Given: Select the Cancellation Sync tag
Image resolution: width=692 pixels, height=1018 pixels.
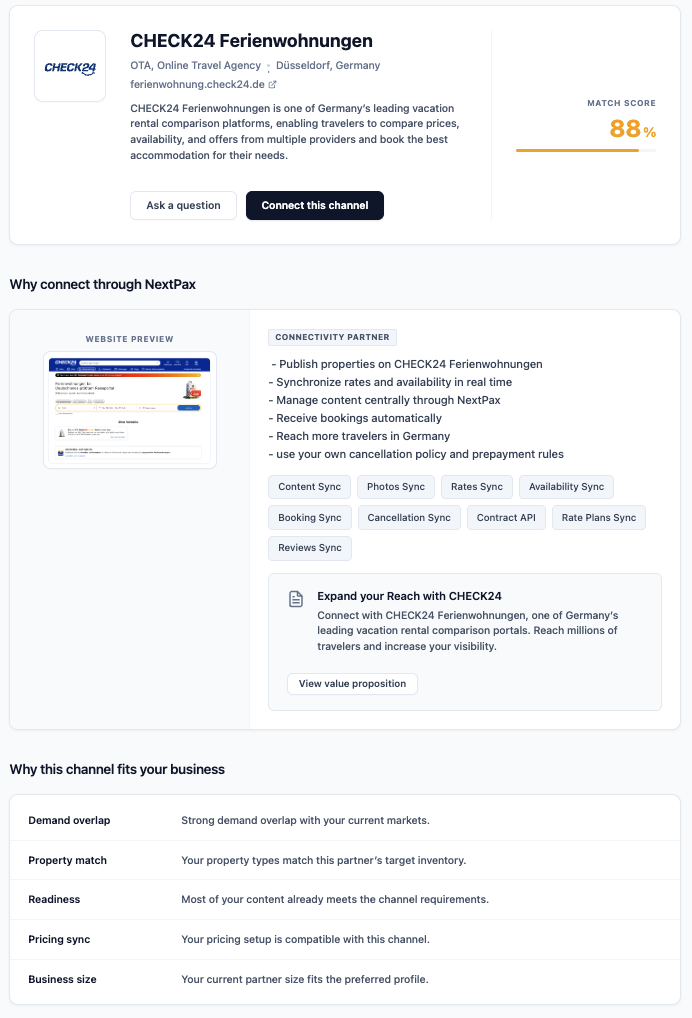Looking at the screenshot, I should pyautogui.click(x=409, y=517).
